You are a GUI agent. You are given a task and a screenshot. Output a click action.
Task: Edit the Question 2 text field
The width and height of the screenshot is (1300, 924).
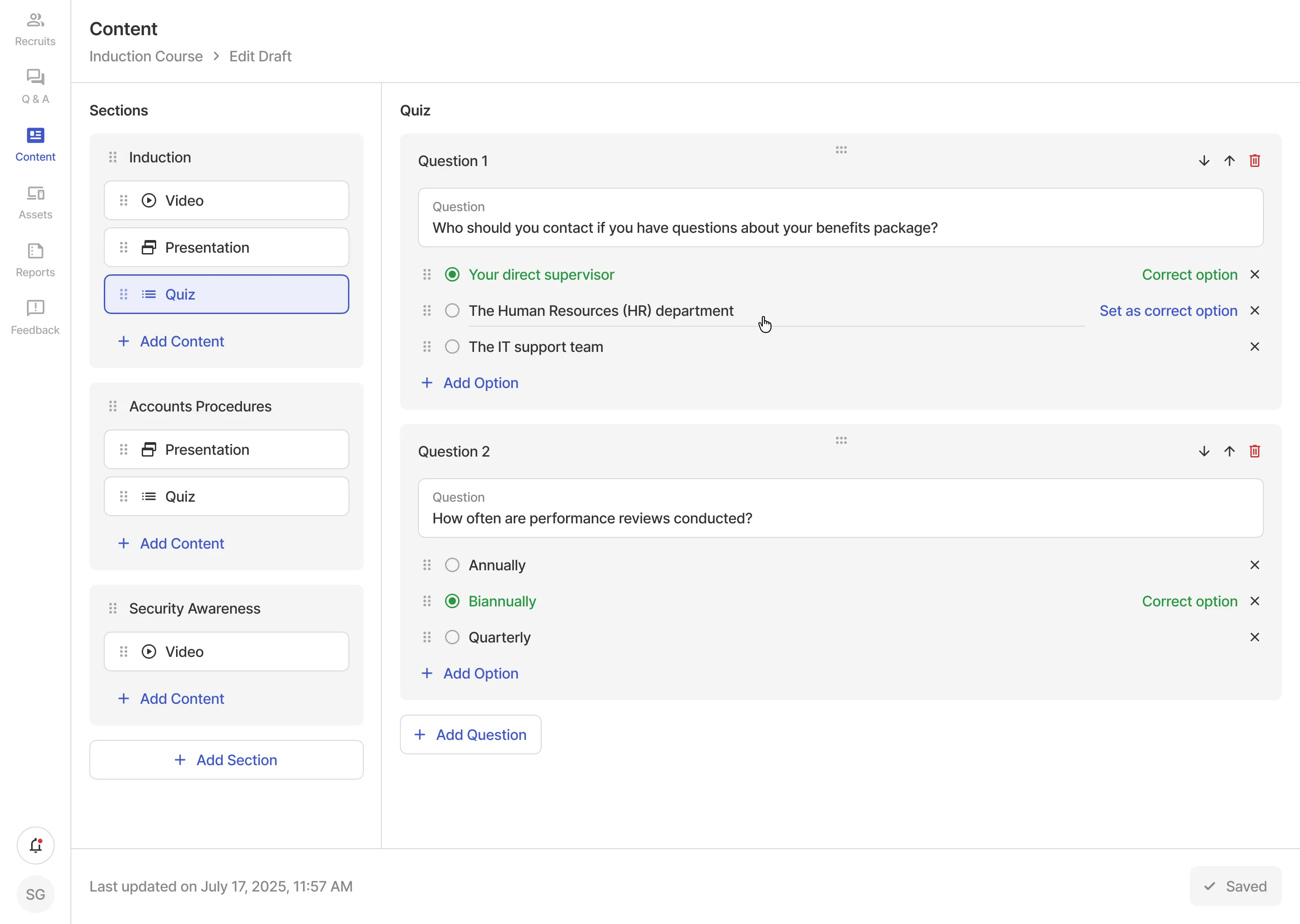click(x=840, y=518)
